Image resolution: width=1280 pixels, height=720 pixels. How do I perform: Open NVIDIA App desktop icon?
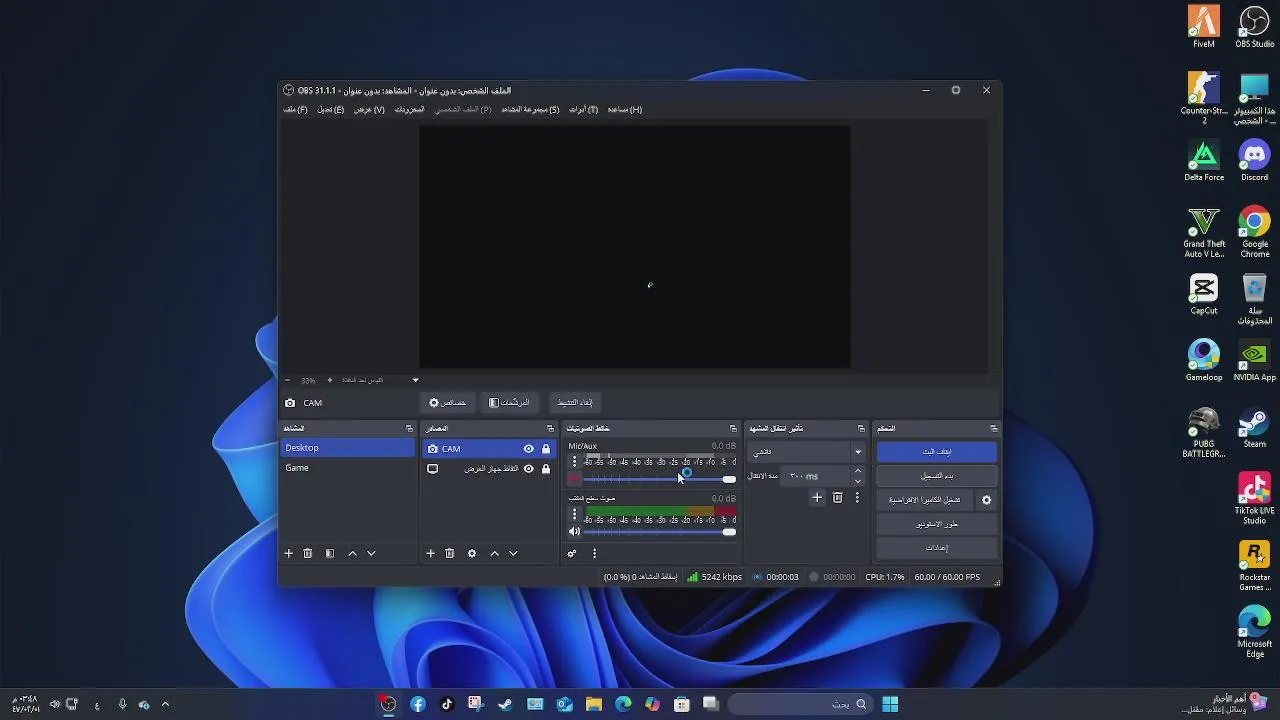(x=1254, y=362)
